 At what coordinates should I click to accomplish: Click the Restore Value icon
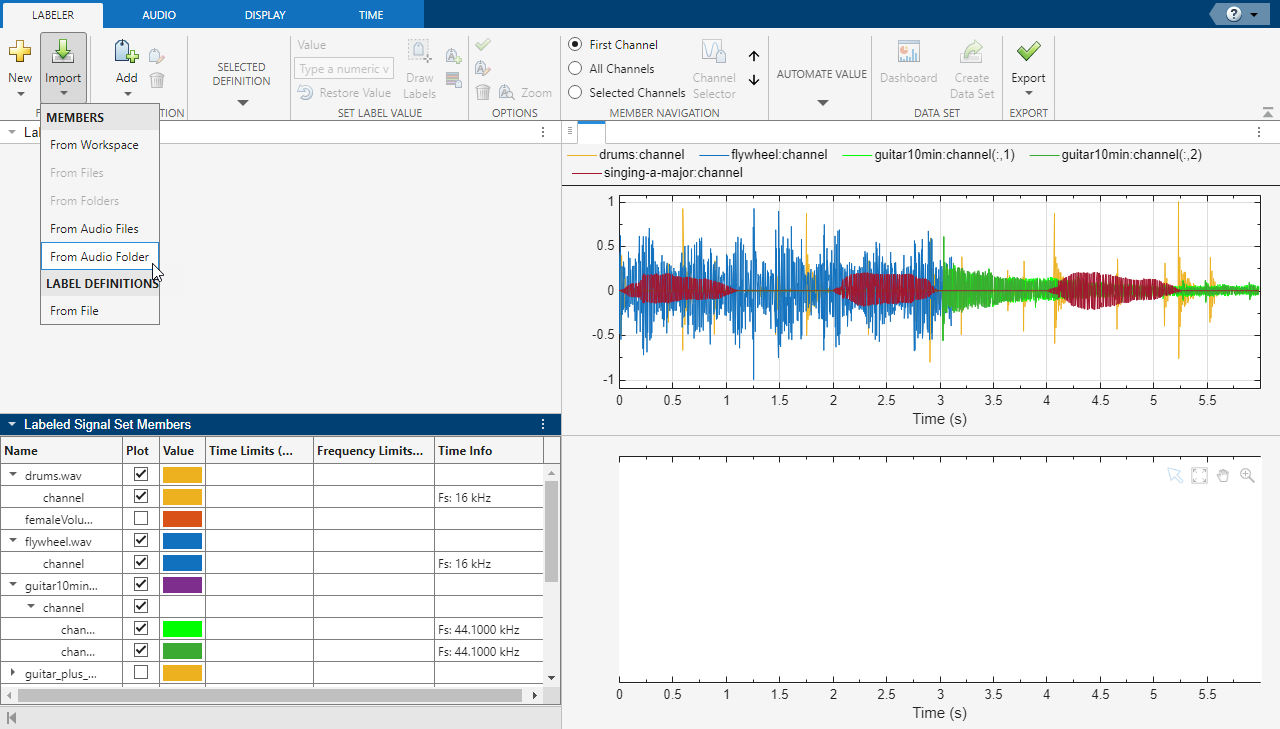[306, 92]
